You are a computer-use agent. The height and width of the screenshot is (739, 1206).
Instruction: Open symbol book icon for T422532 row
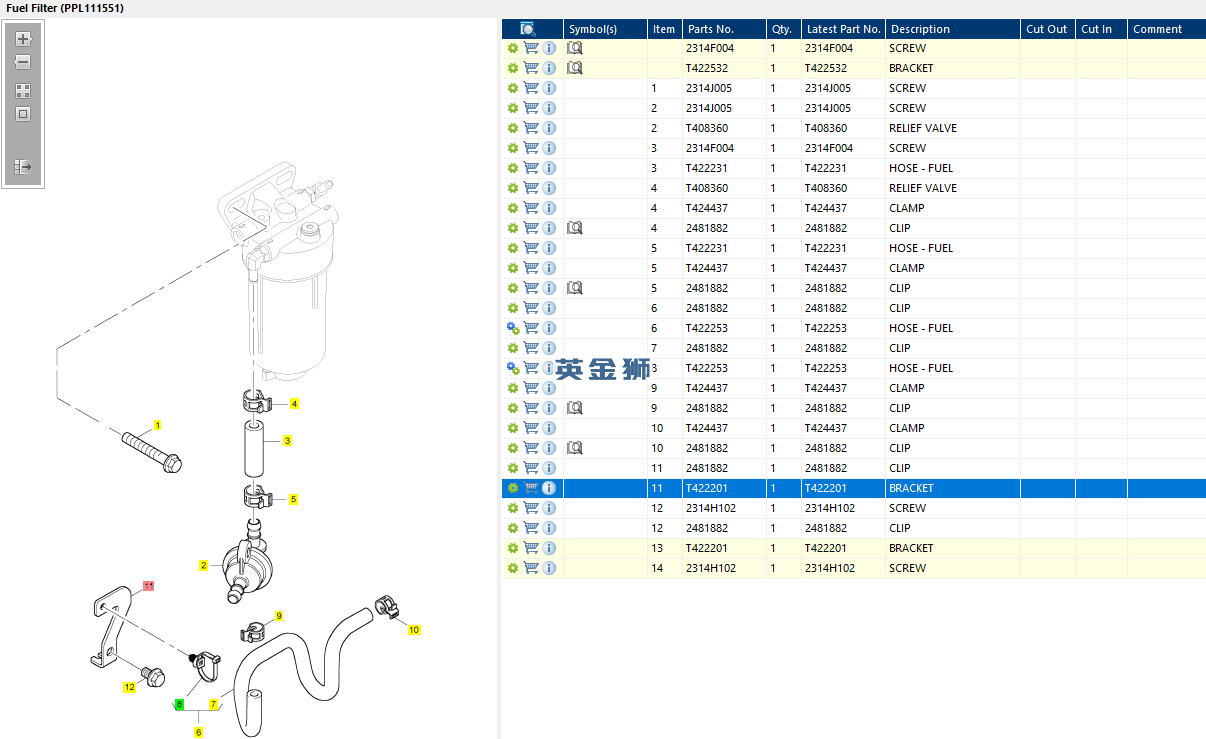tap(575, 68)
